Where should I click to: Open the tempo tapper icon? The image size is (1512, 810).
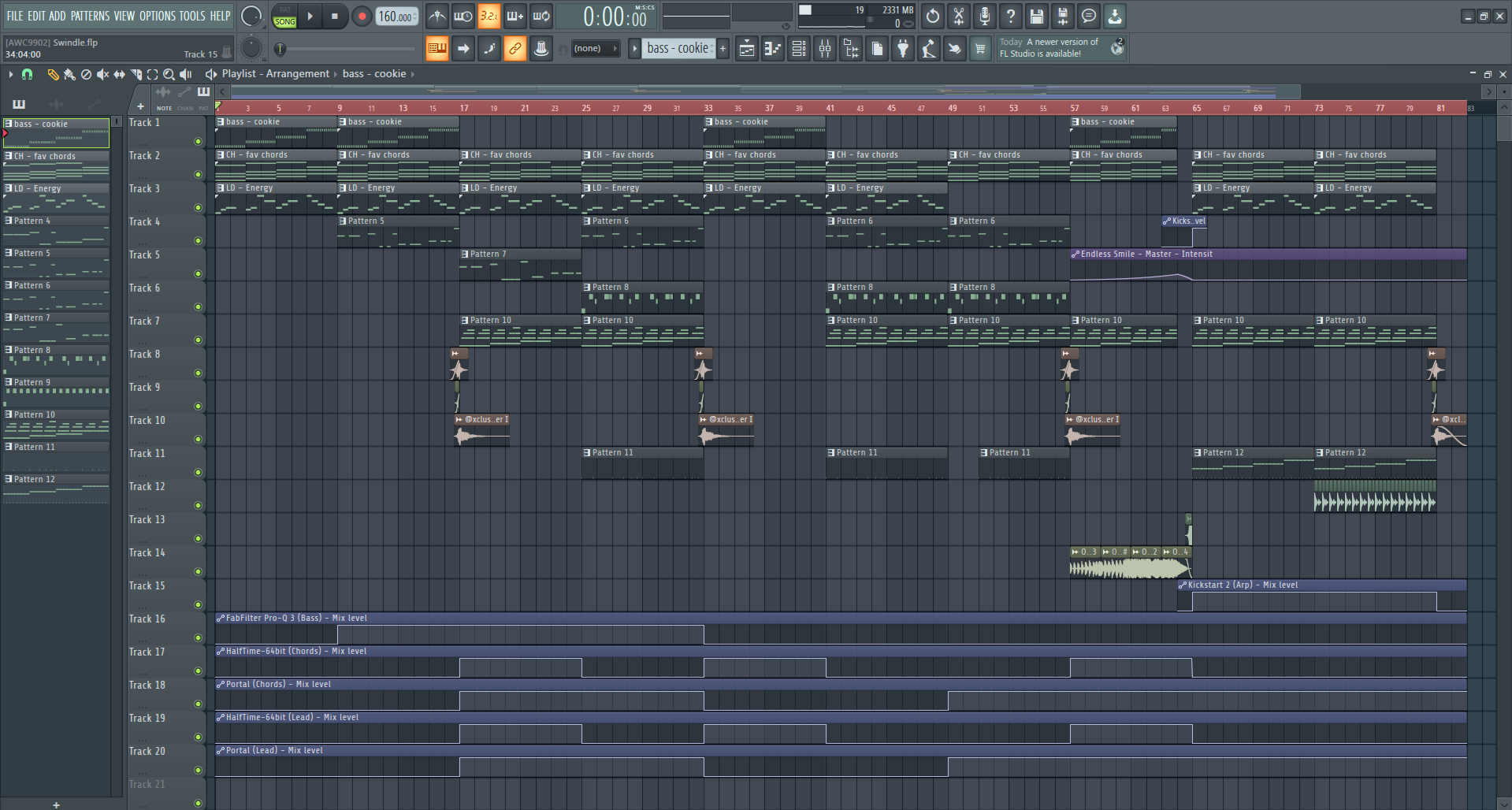tap(929, 49)
